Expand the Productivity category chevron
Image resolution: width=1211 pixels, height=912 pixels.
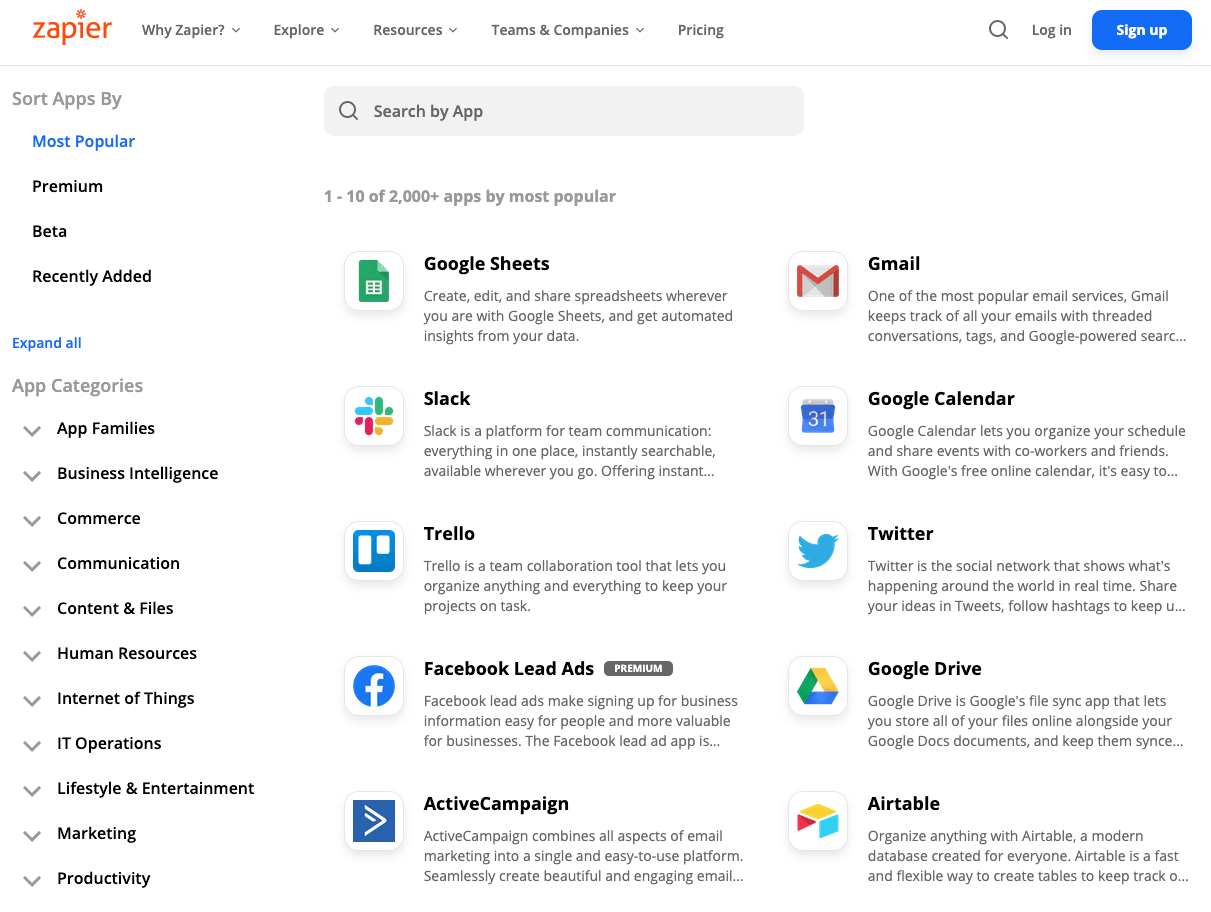tap(32, 881)
